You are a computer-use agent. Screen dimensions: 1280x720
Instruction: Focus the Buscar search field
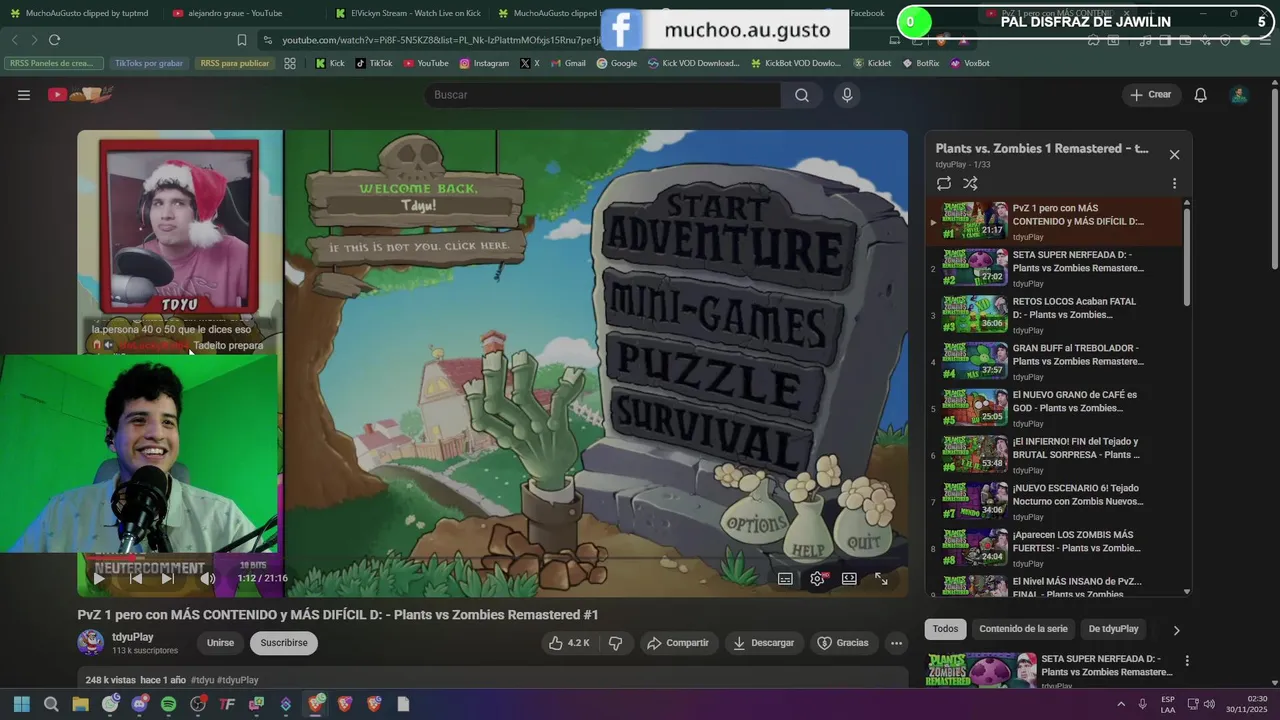[x=603, y=95]
